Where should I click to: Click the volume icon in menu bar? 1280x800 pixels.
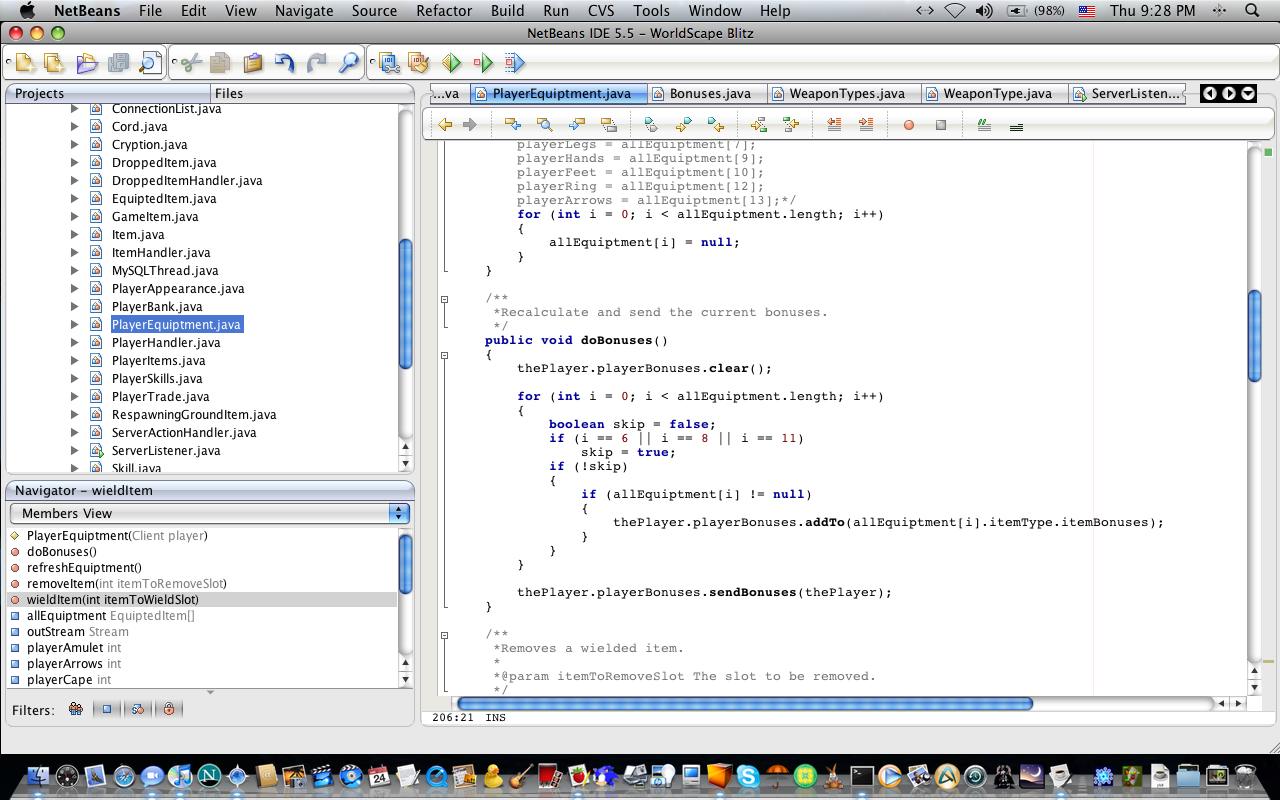984,10
